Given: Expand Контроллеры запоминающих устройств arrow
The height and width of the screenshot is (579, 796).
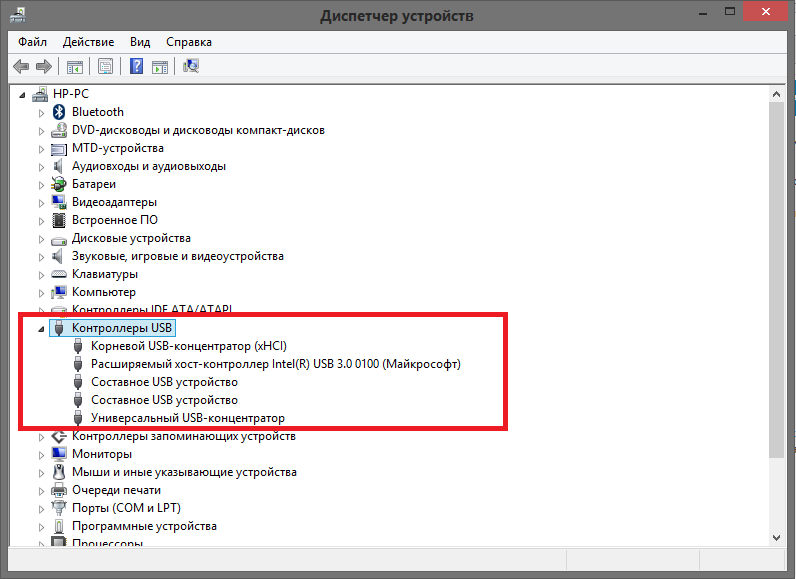Looking at the screenshot, I should pyautogui.click(x=42, y=437).
